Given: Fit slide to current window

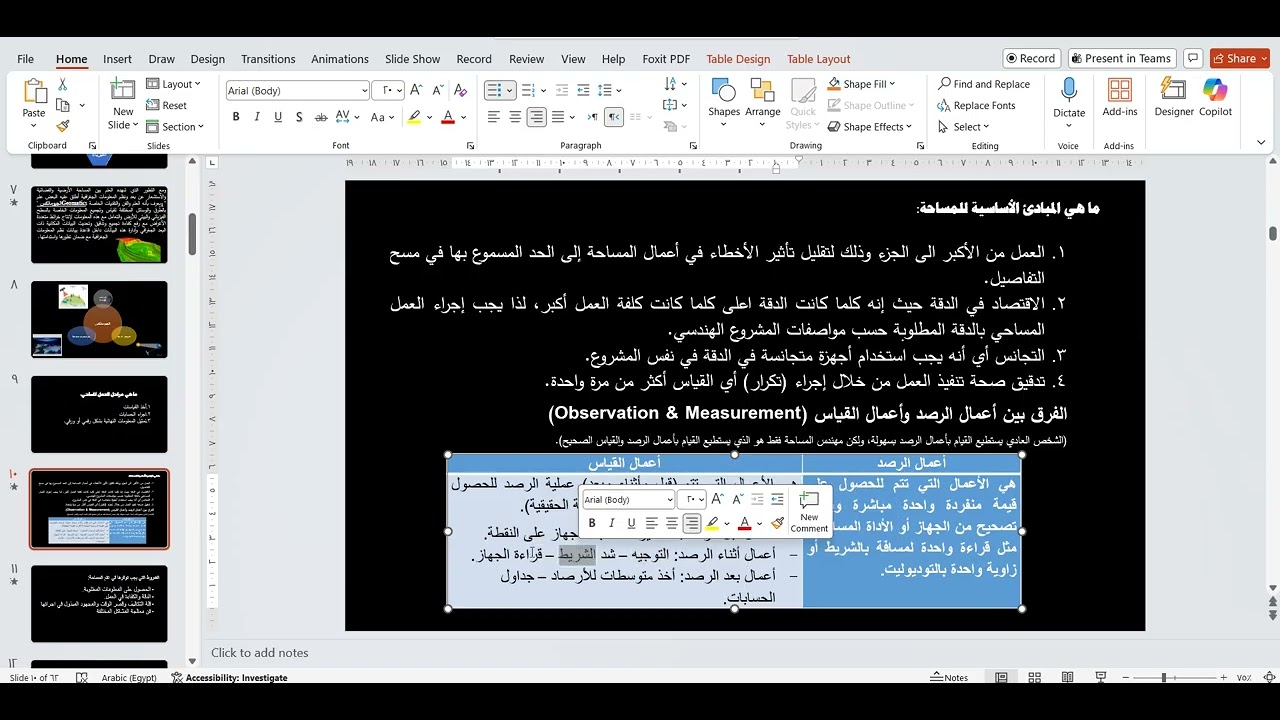Looking at the screenshot, I should pyautogui.click(x=1270, y=677).
